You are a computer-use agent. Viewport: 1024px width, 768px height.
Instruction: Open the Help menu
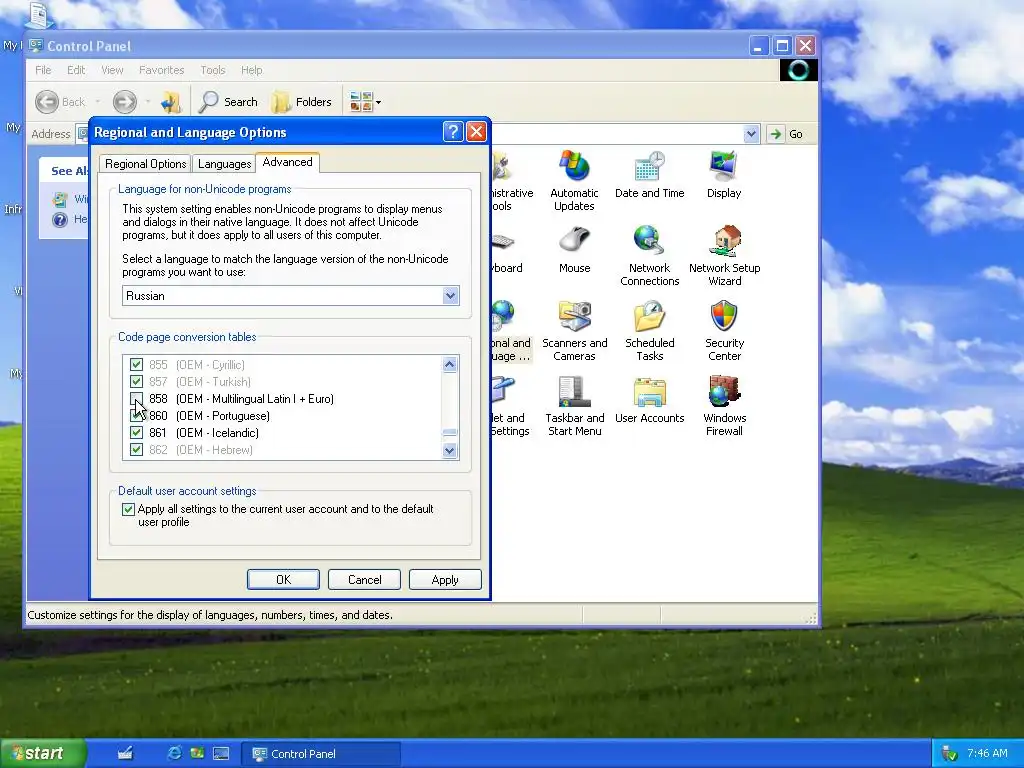[251, 70]
